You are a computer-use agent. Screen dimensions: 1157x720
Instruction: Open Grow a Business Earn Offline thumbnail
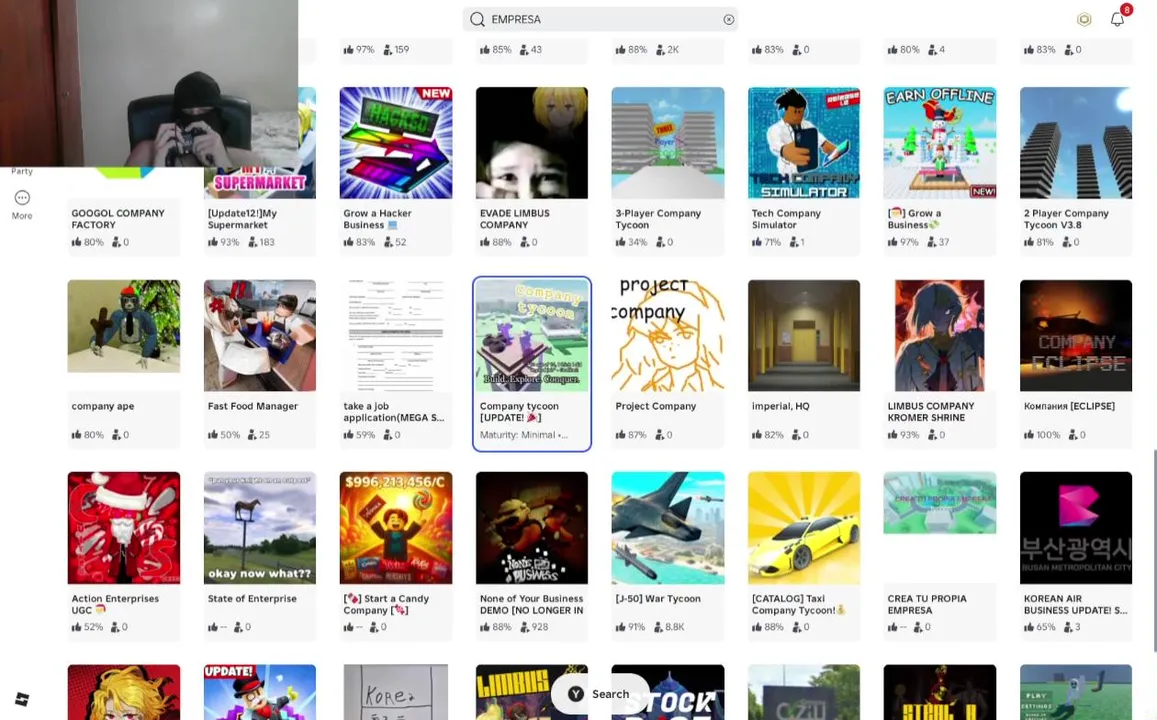(939, 143)
